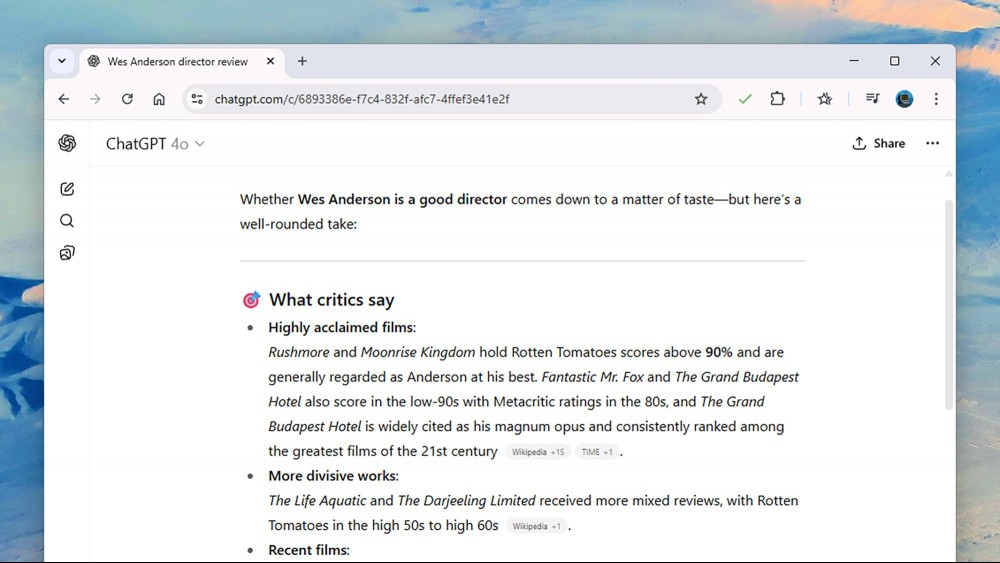This screenshot has width=1000, height=563.
Task: Click the 'Recent films:' bullet text
Action: [x=309, y=550]
